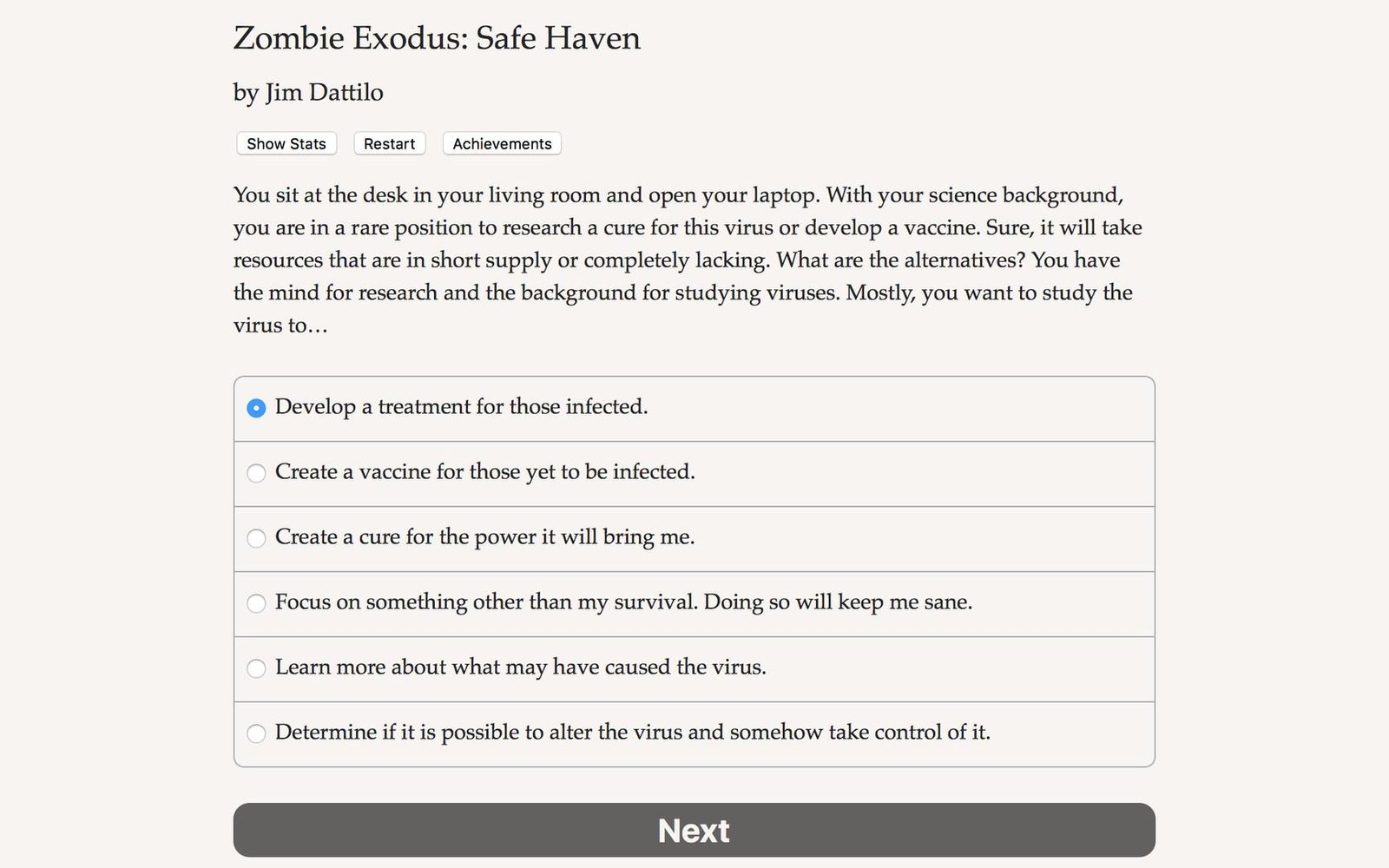
Task: Select the "Create a cure for the power" option
Action: tap(256, 538)
